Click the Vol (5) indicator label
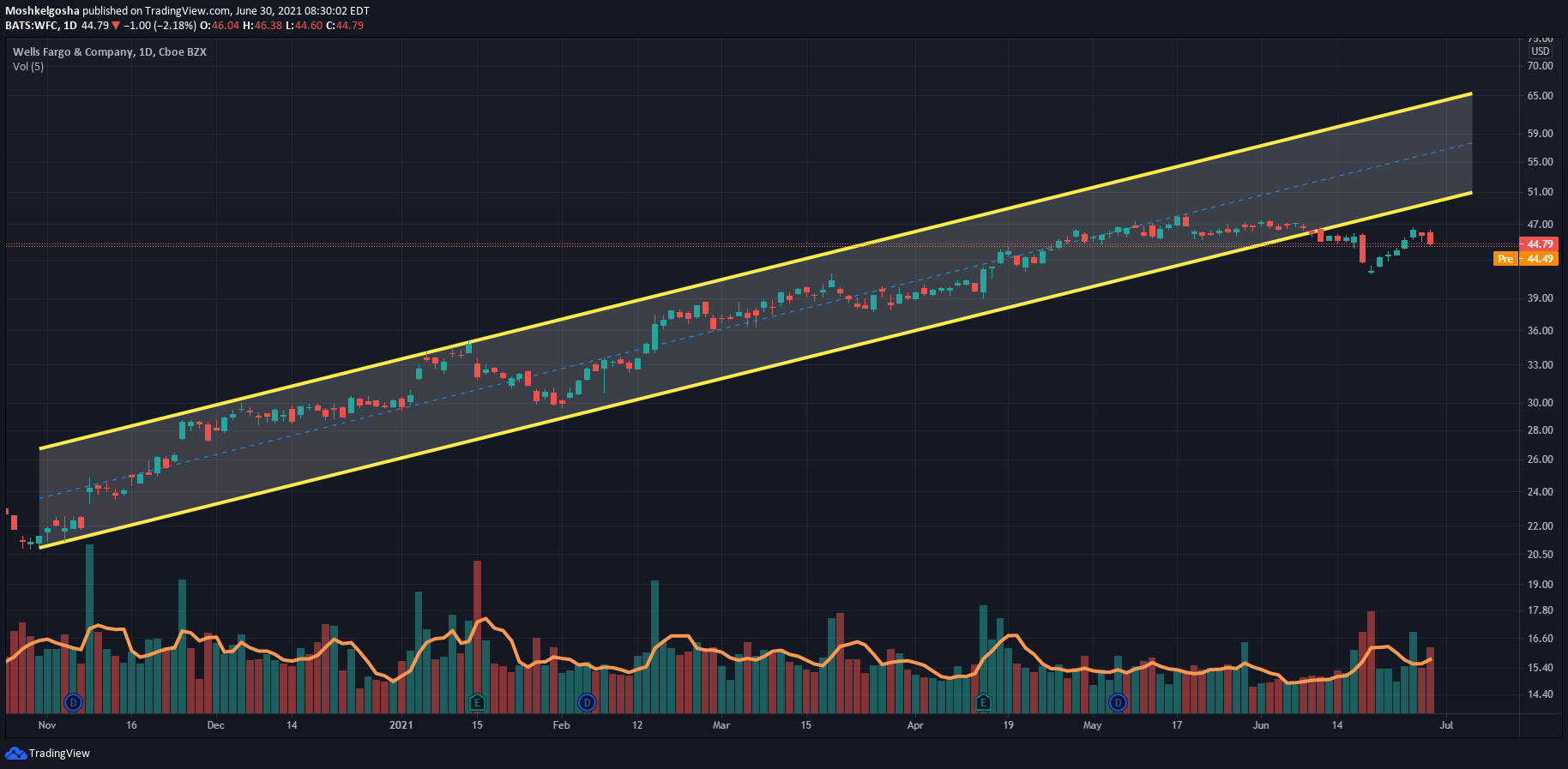 tap(28, 66)
